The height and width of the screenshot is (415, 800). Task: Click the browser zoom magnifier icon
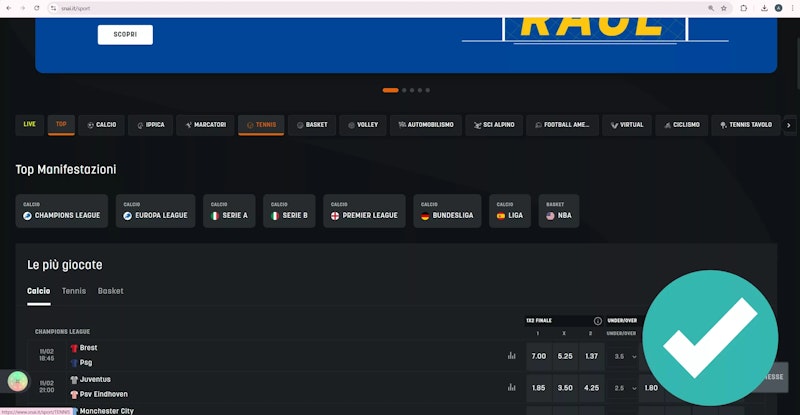[x=710, y=7]
